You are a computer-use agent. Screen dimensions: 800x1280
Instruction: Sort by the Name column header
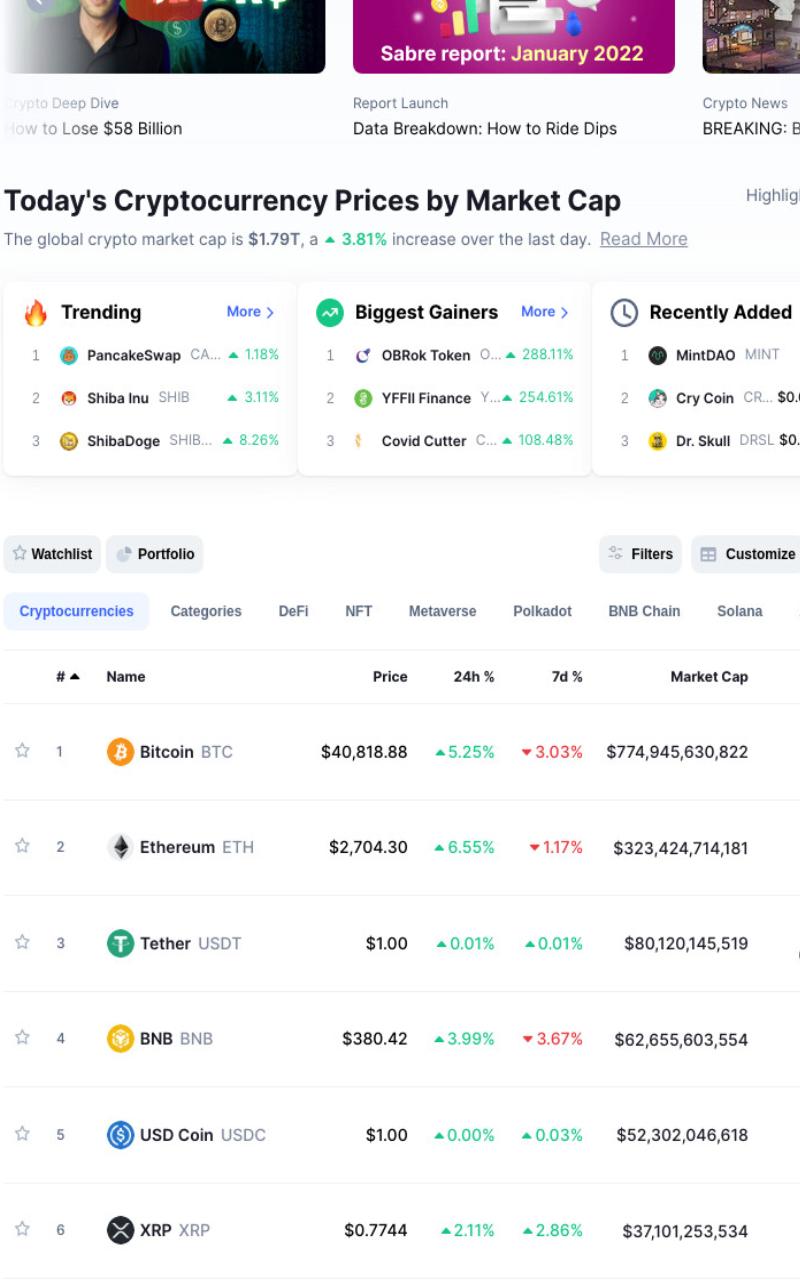coord(126,677)
